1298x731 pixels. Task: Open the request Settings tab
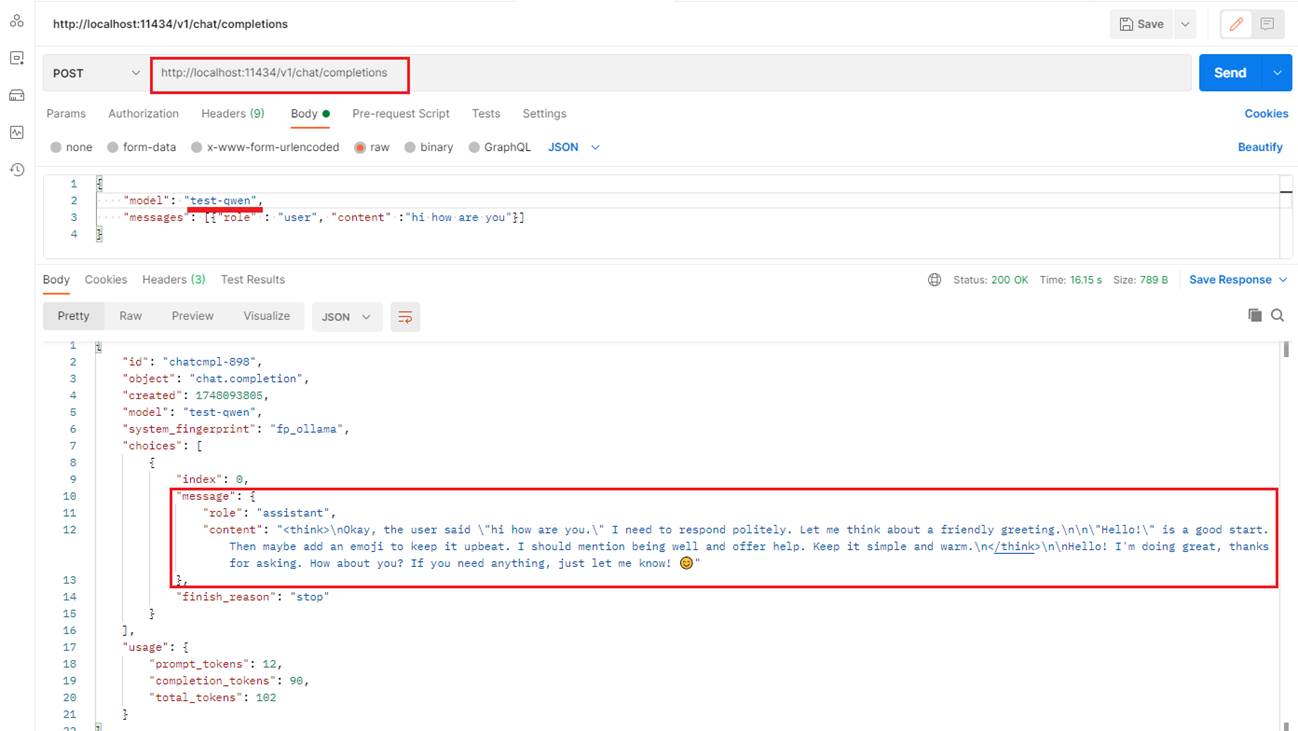click(x=544, y=114)
